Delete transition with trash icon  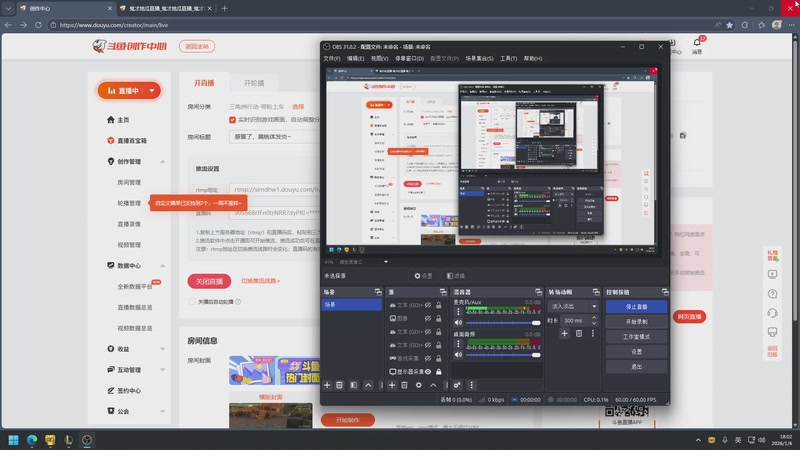click(579, 334)
